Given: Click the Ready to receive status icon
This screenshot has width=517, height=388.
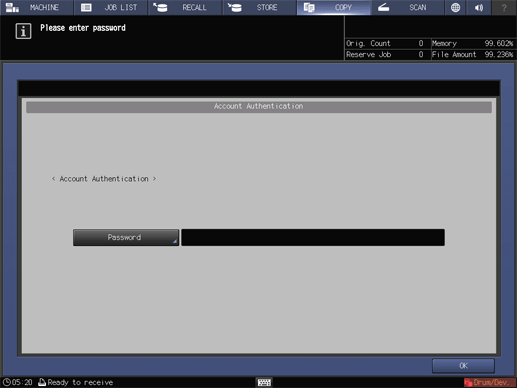Looking at the screenshot, I should 42,382.
